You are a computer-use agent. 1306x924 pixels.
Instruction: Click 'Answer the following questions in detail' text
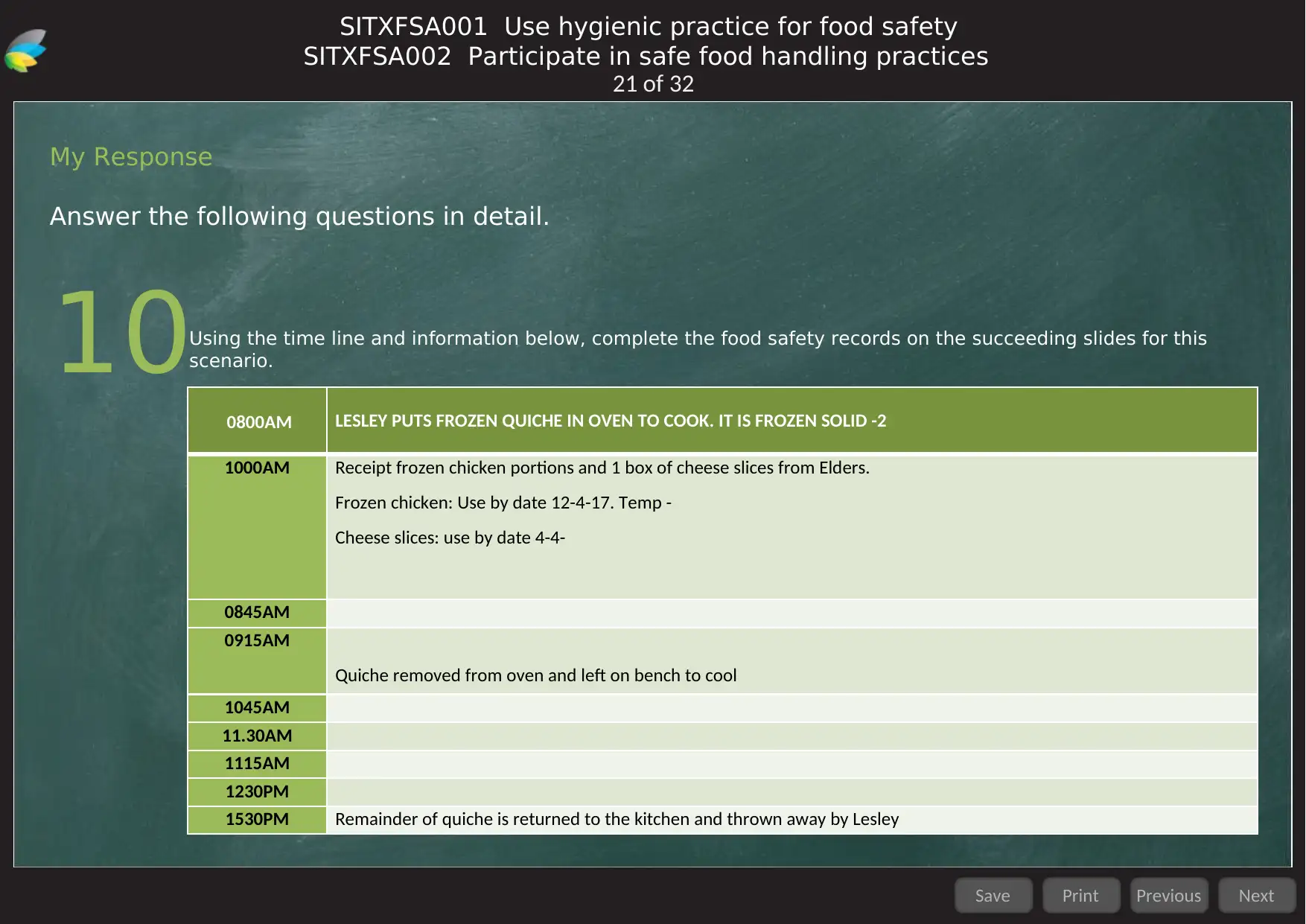[x=299, y=216]
